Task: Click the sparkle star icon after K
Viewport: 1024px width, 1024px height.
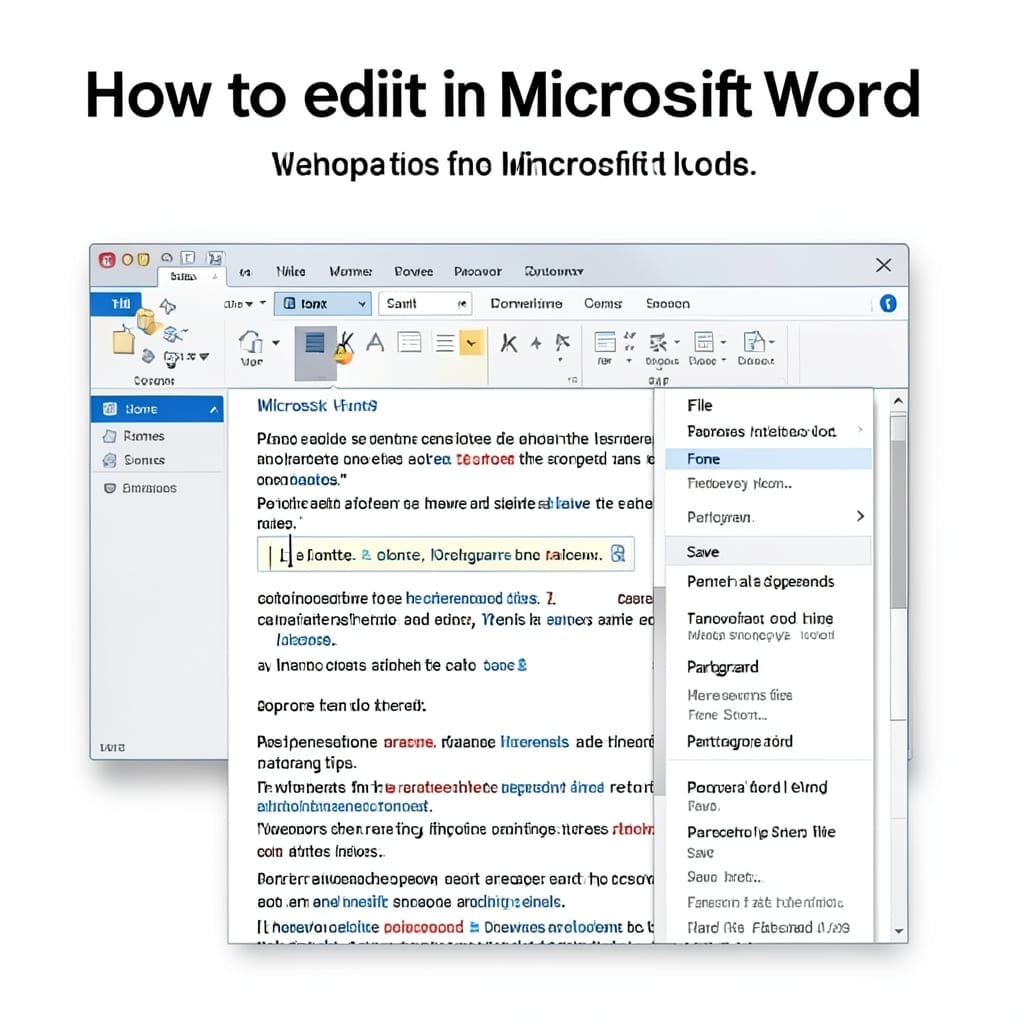Action: [x=536, y=343]
